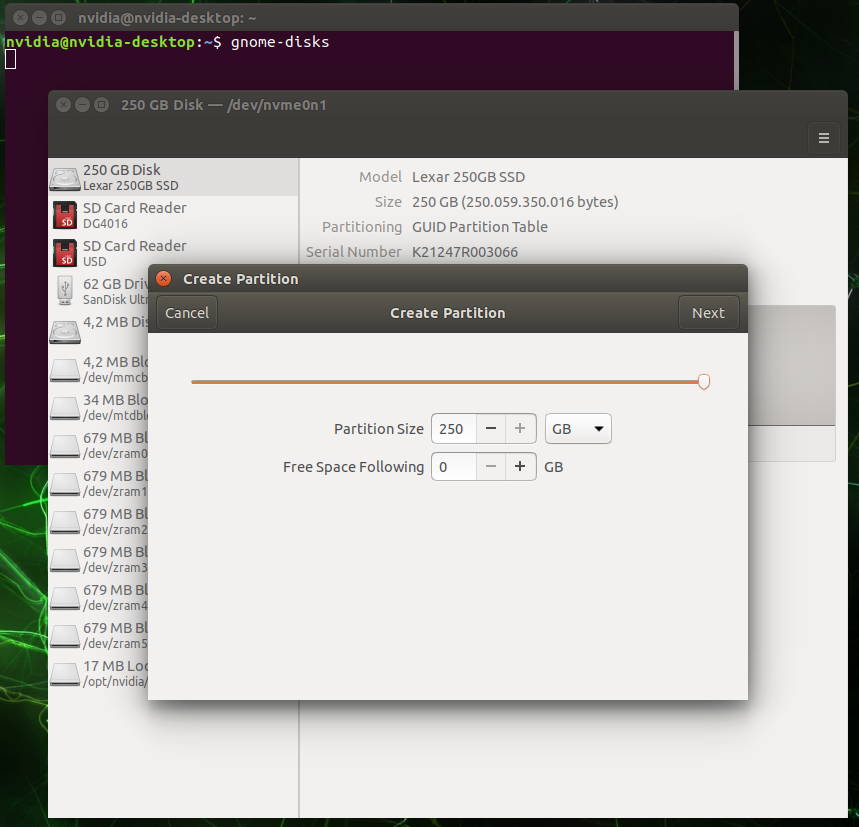Click the /dev/zram3 block device icon
Image resolution: width=859 pixels, height=827 pixels.
coord(65,560)
